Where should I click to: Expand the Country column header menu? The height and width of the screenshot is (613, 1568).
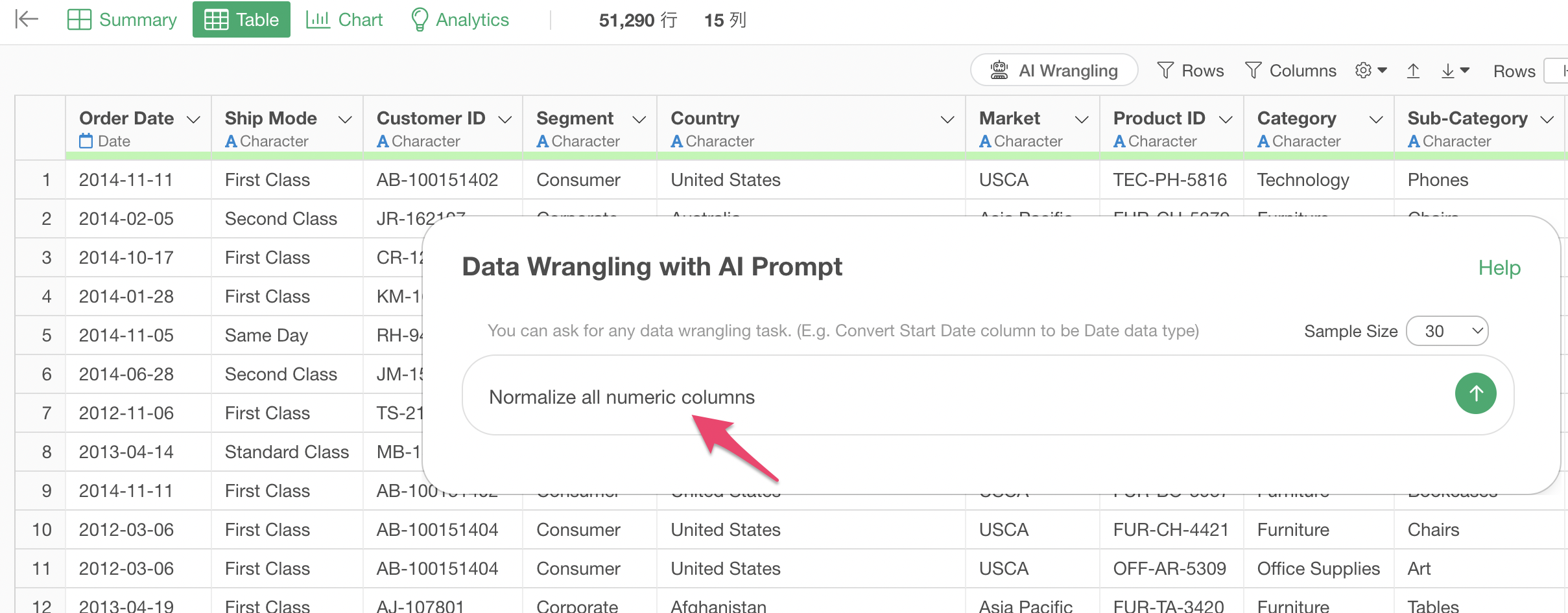(x=947, y=119)
